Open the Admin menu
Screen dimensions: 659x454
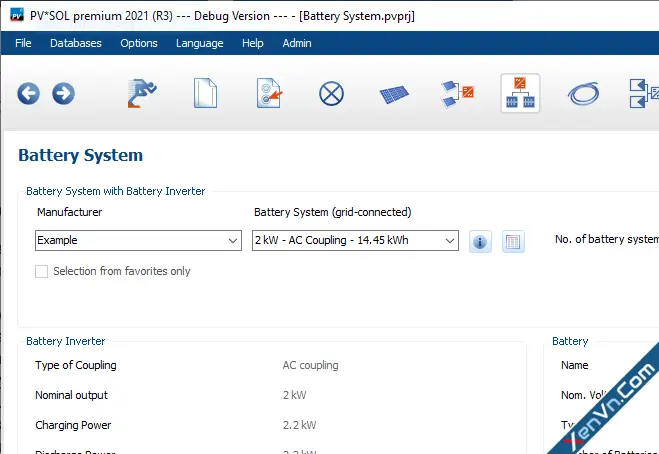click(x=297, y=43)
